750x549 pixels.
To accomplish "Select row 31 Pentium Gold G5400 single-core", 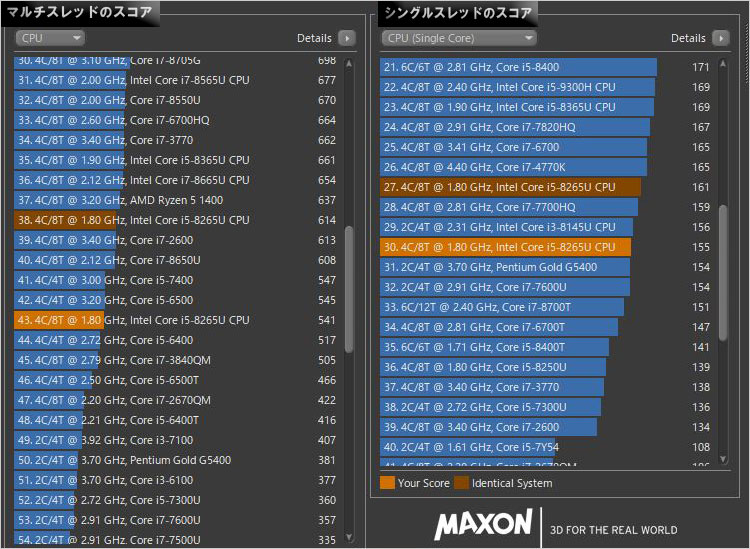I will 545,267.
